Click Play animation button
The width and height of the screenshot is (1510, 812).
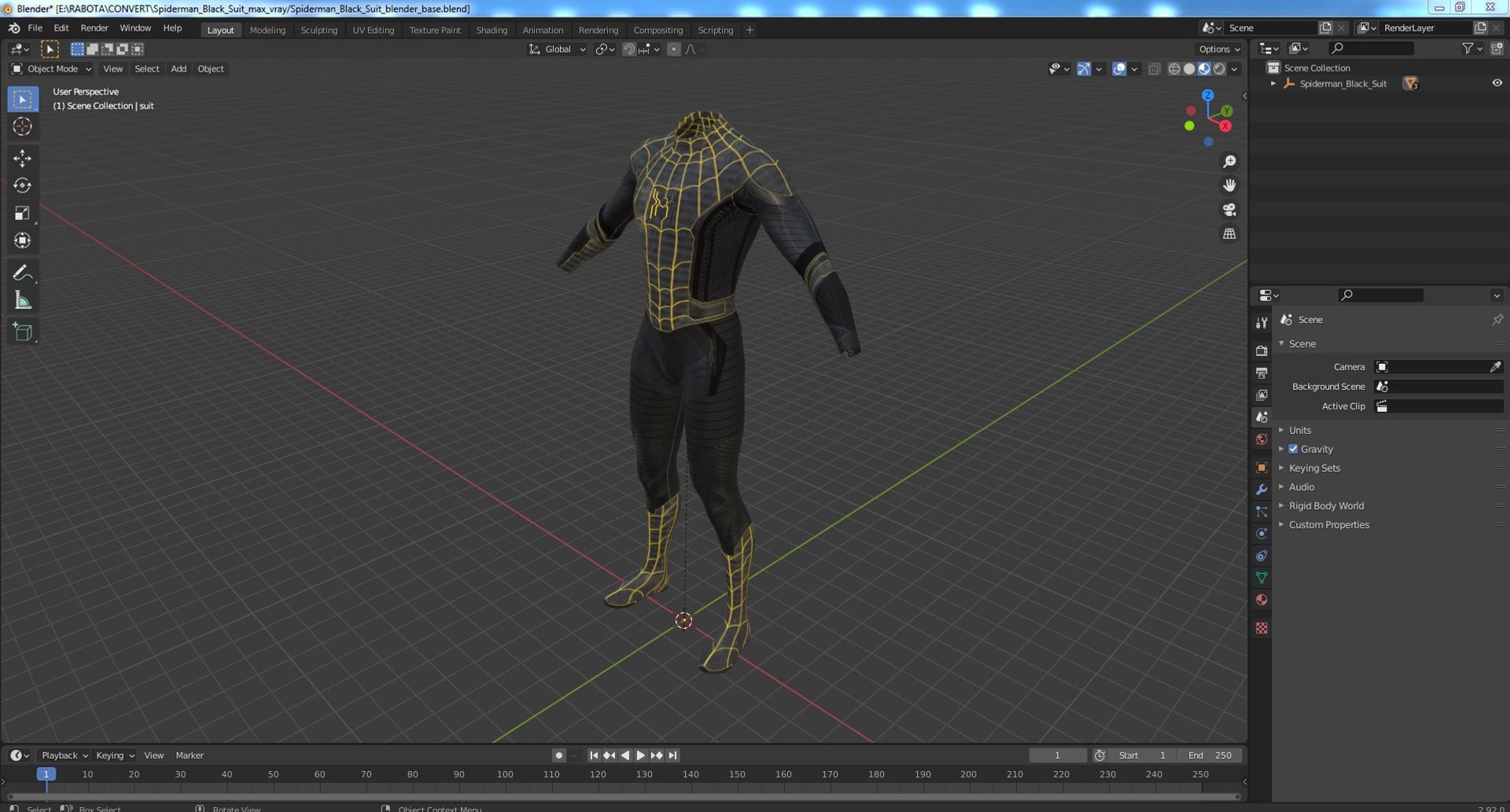click(x=640, y=755)
